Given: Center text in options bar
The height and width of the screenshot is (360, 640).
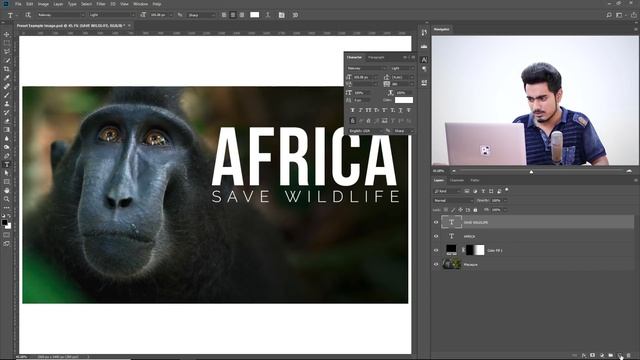Looking at the screenshot, I should point(233,15).
